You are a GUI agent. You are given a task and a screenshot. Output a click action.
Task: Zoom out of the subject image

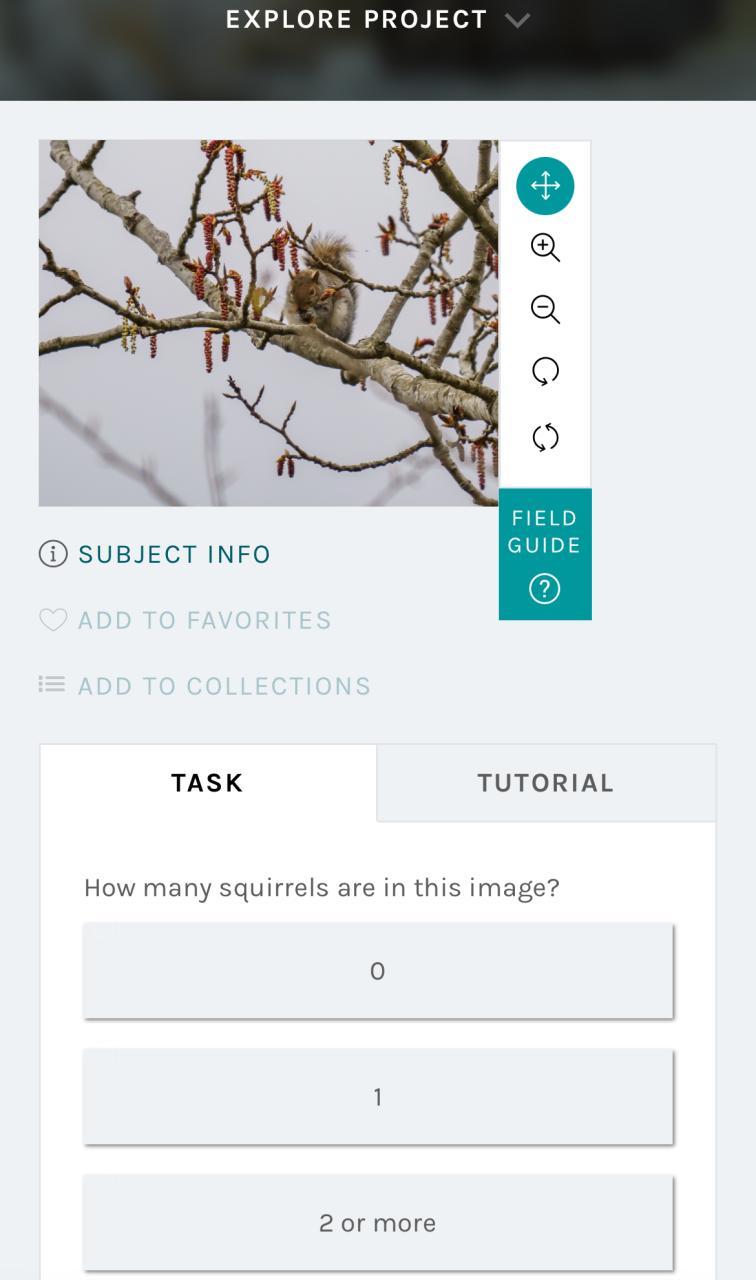point(545,310)
